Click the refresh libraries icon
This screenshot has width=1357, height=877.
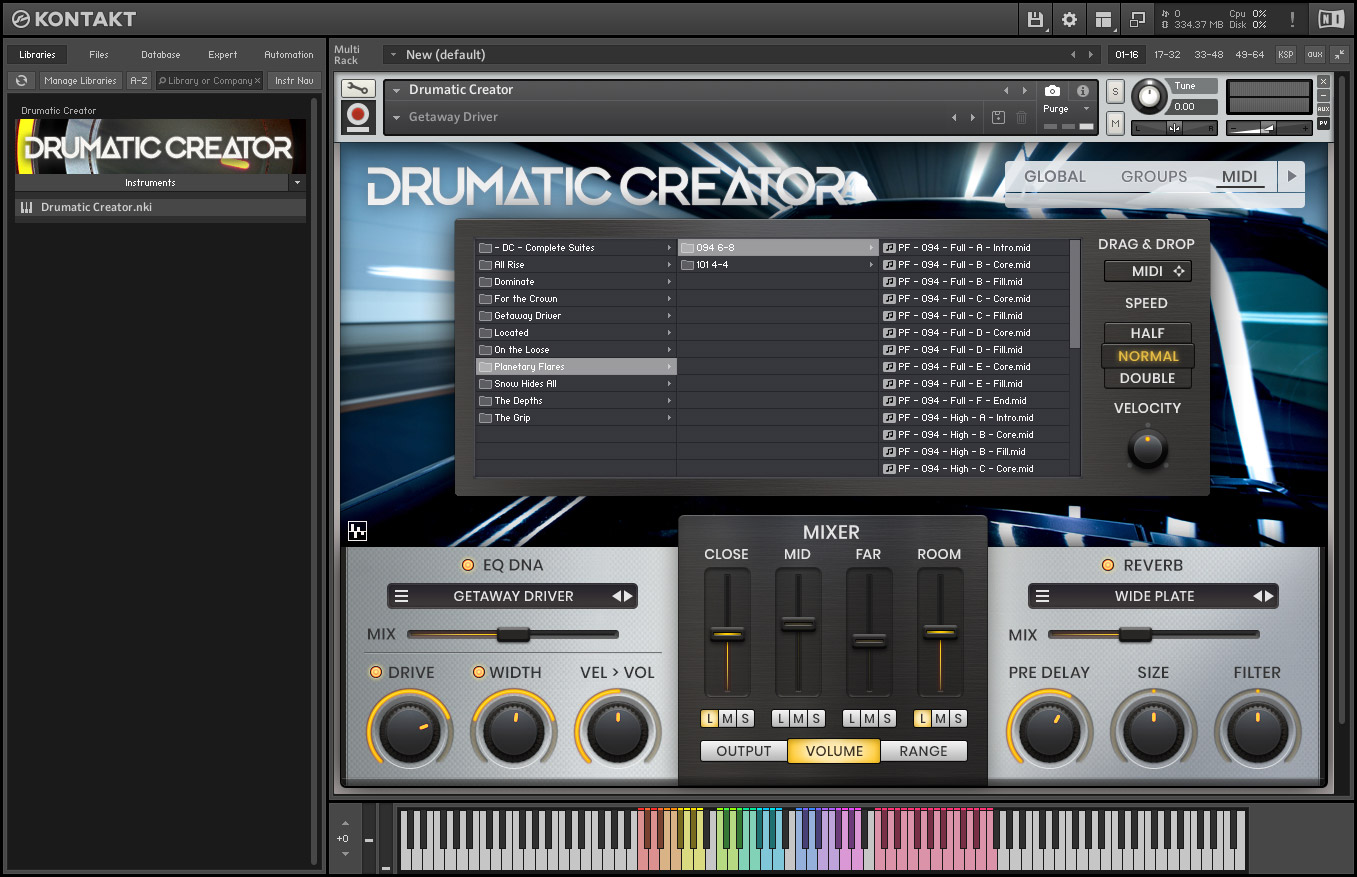pos(21,81)
